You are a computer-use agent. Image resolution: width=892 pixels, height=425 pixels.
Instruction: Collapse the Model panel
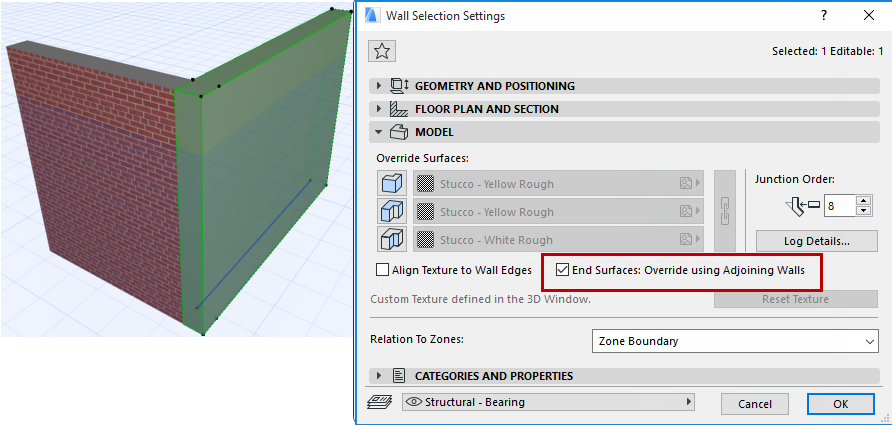(x=379, y=132)
